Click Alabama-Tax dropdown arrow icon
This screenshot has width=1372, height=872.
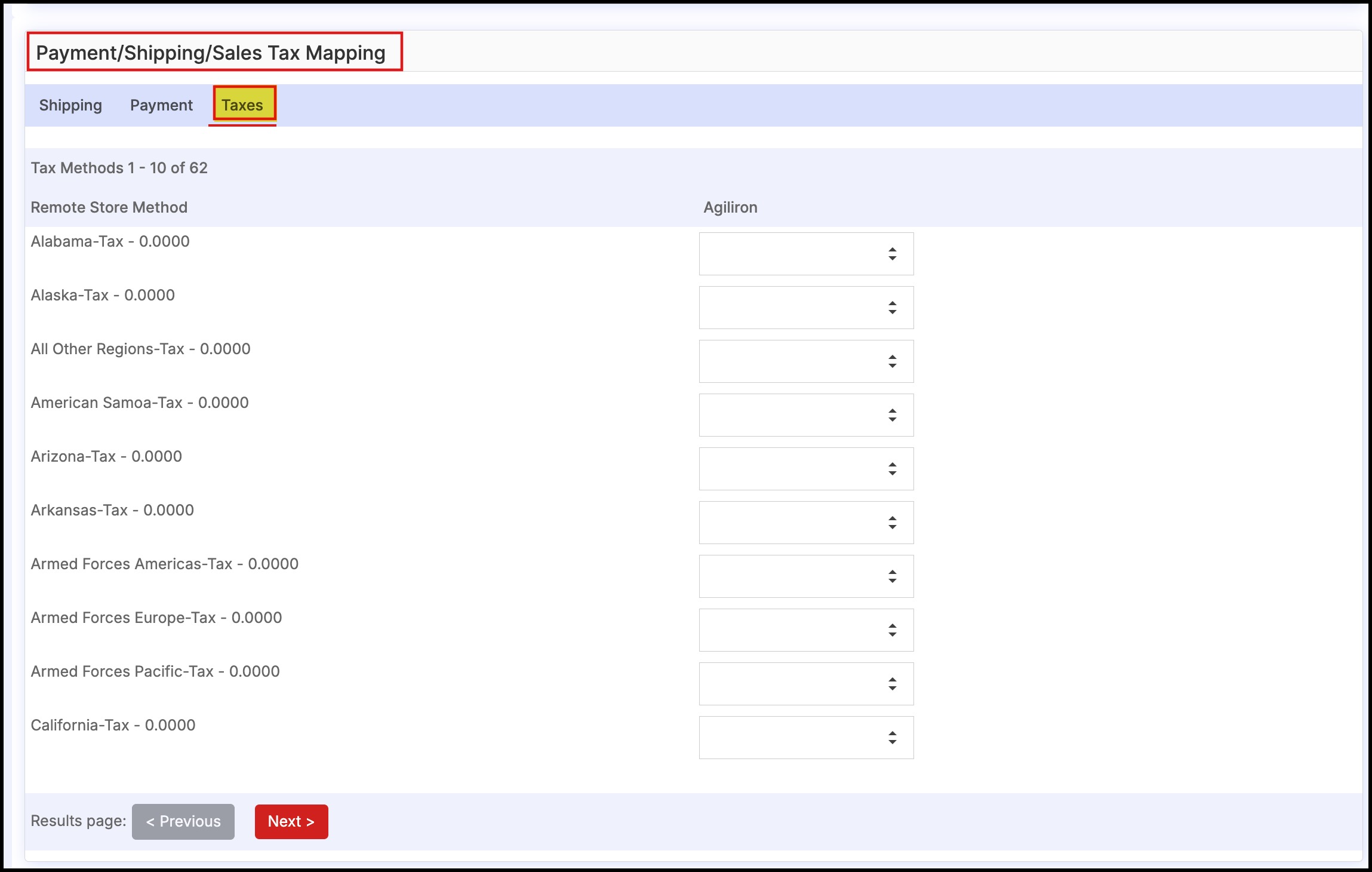click(x=892, y=254)
